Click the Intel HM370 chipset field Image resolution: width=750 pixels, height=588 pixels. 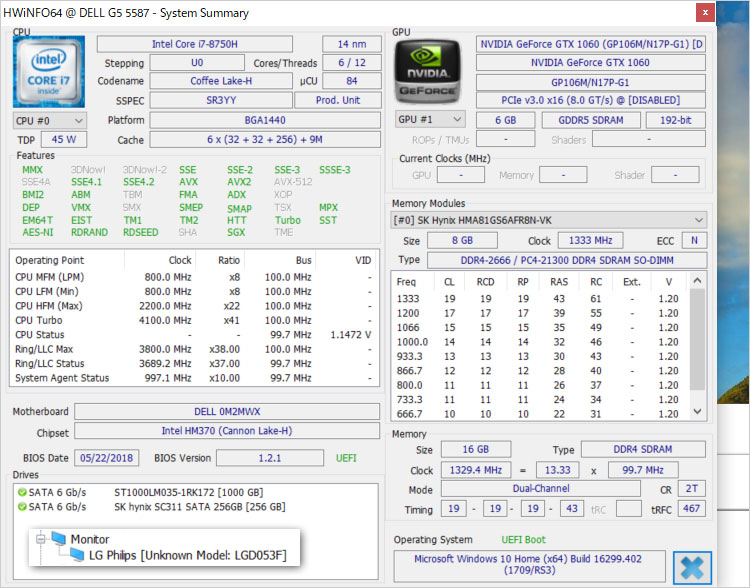227,431
